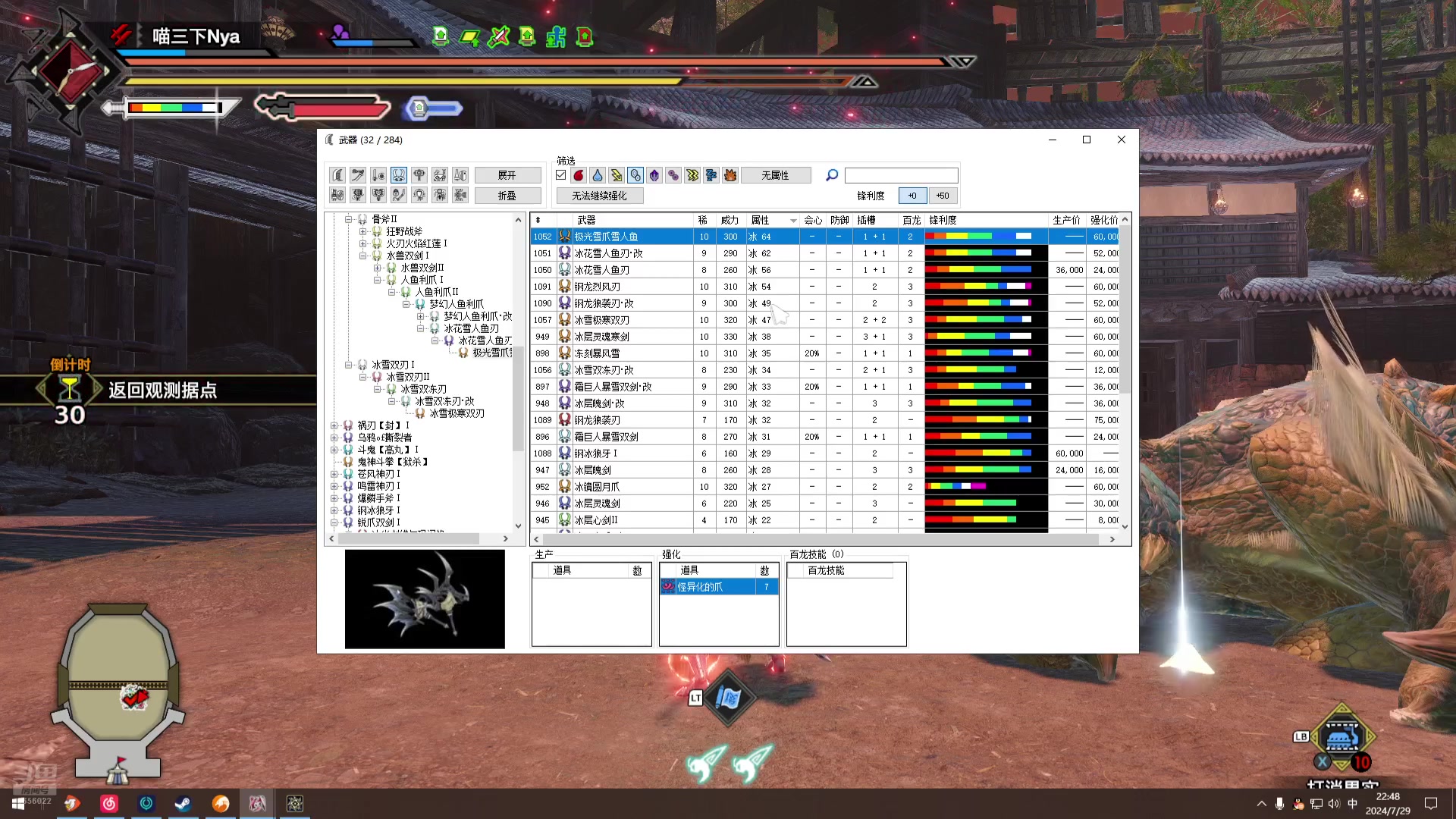Click the weapon model preview thumbnail
1456x819 pixels.
tap(425, 599)
